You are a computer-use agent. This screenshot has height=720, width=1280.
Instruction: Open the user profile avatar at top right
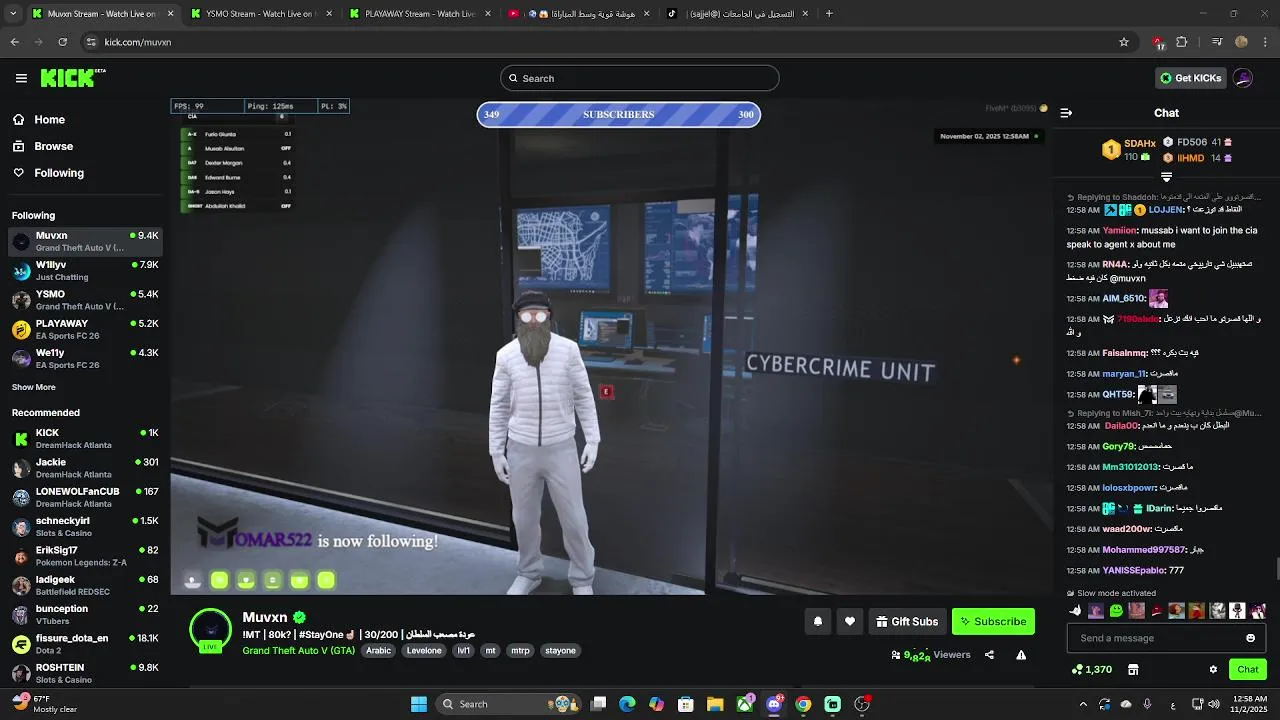1243,78
